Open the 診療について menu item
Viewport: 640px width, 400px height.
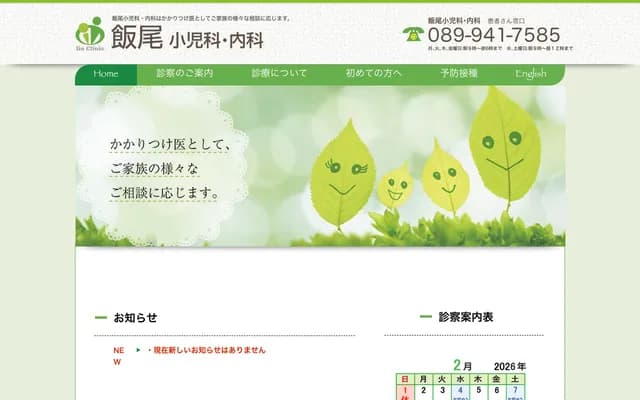[279, 74]
